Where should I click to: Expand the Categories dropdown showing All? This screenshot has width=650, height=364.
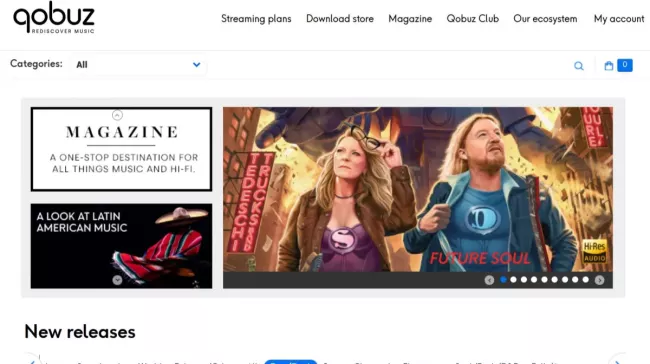tap(138, 65)
